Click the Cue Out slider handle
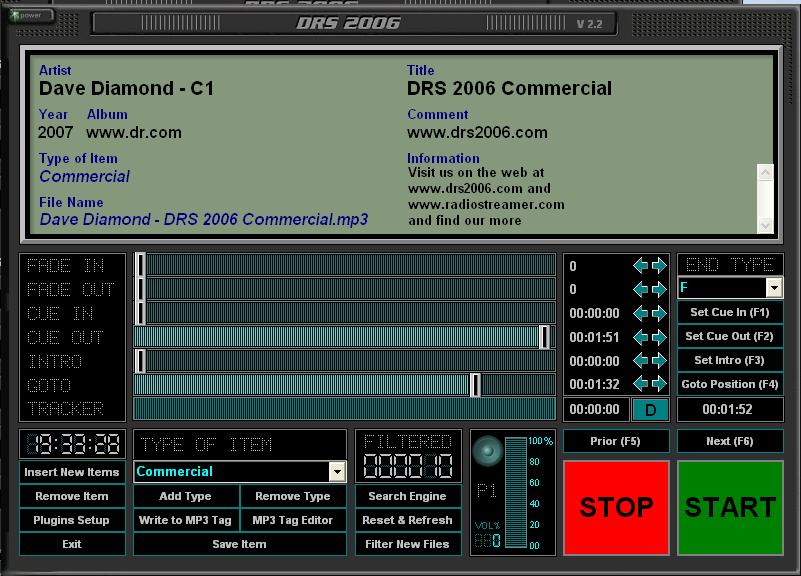The height and width of the screenshot is (576, 801). 545,337
